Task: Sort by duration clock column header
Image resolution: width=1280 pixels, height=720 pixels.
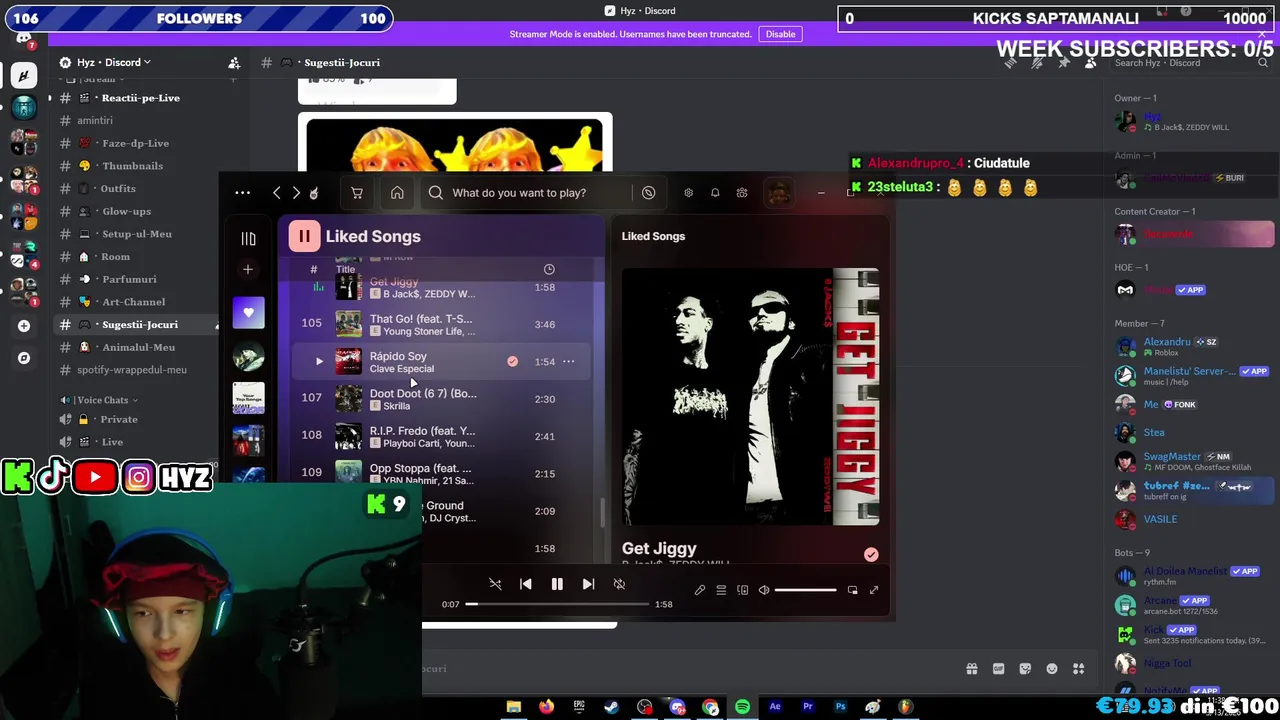Action: [x=549, y=269]
